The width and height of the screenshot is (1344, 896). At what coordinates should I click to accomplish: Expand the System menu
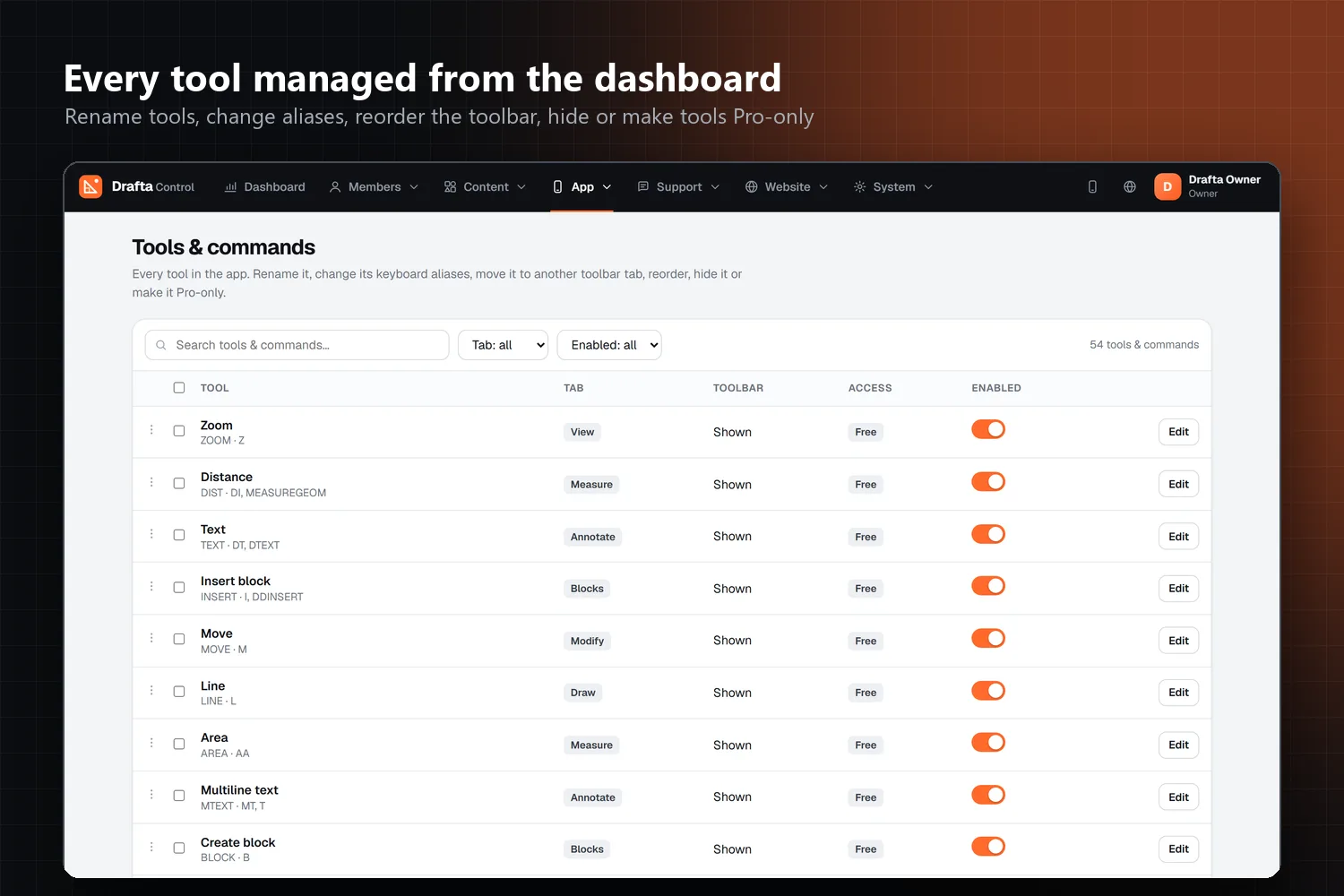tap(893, 187)
